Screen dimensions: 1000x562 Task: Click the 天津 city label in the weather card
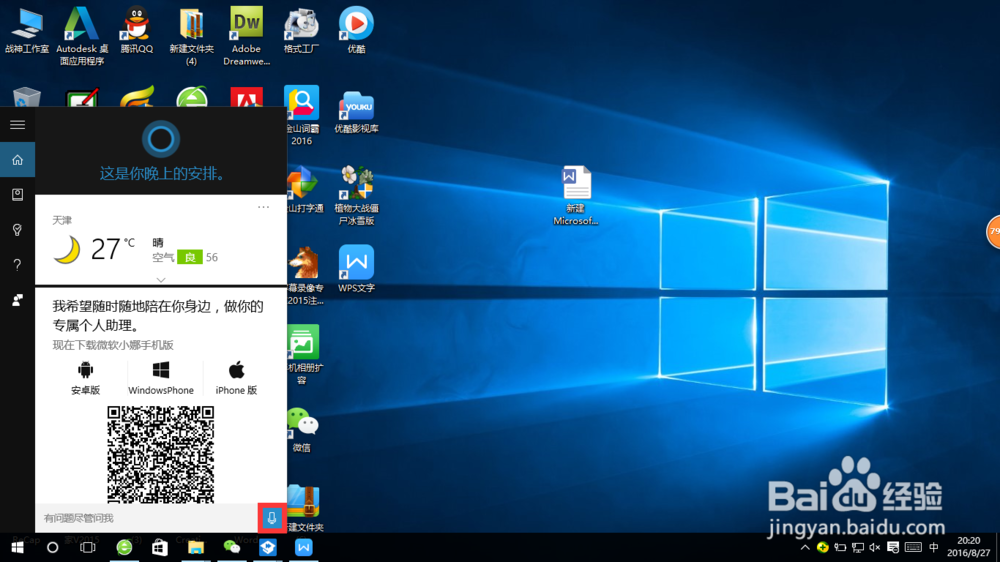(x=62, y=220)
